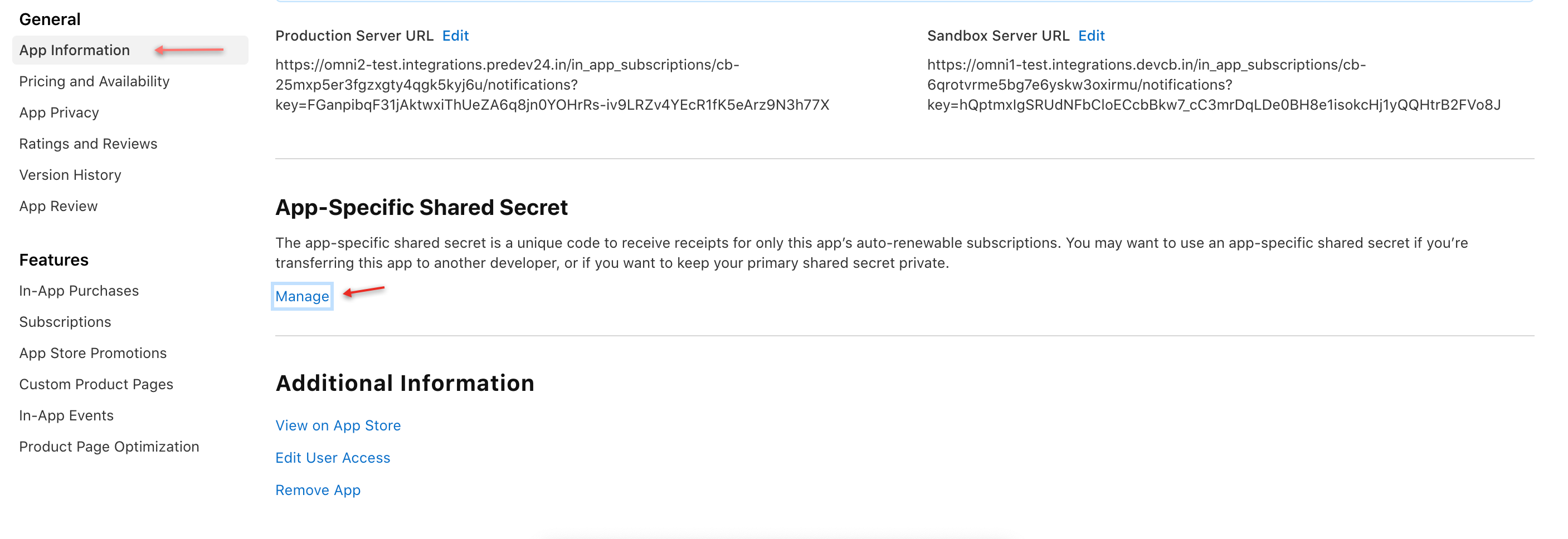This screenshot has width=1568, height=539.
Task: Open View on App Store link
Action: [x=338, y=425]
